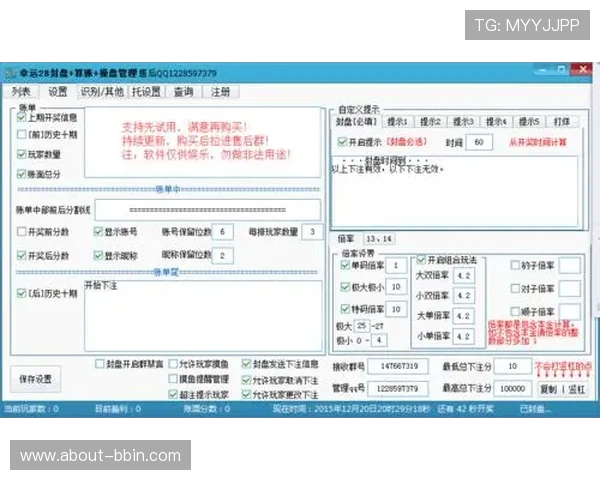Toggle the 封盘发送下注信息 checkbox
Image resolution: width=600 pixels, height=480 pixels.
[x=246, y=364]
